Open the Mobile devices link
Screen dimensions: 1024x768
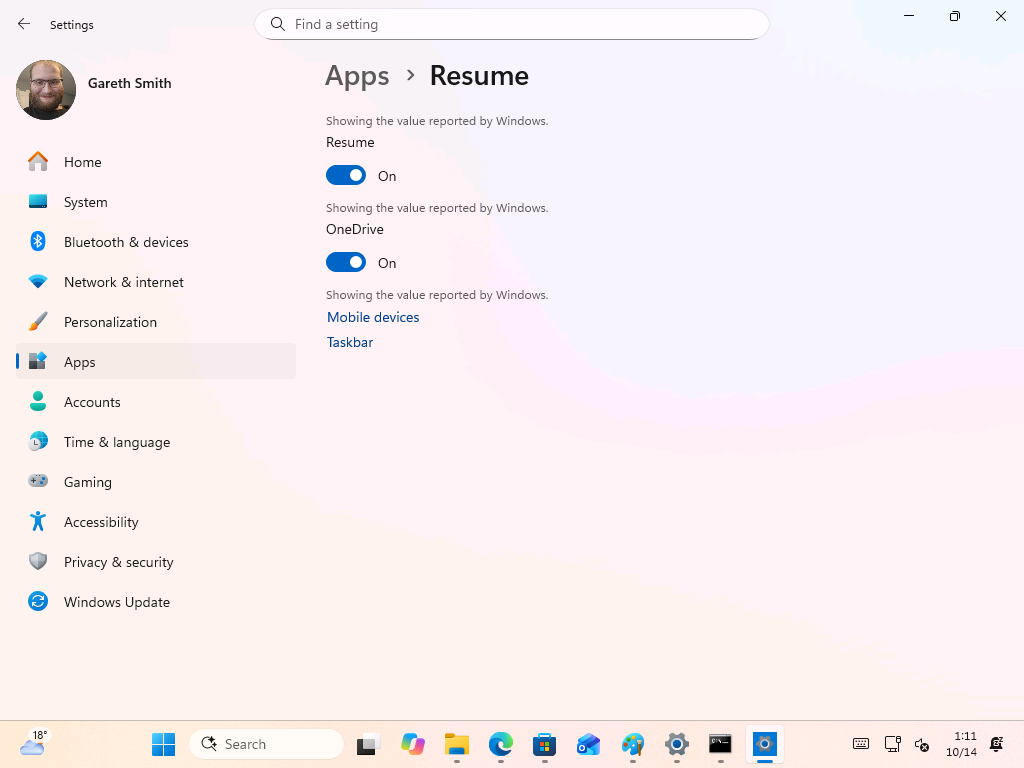click(373, 317)
